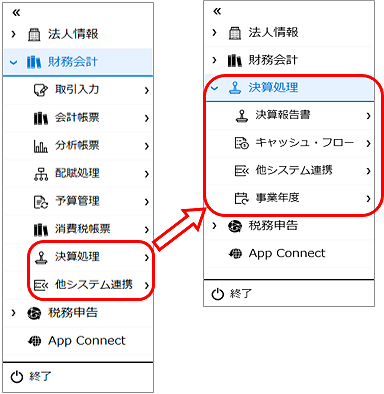This screenshot has height=394, width=384.
Task: Collapse 決算処理 chevron in right menu
Action: coord(214,88)
